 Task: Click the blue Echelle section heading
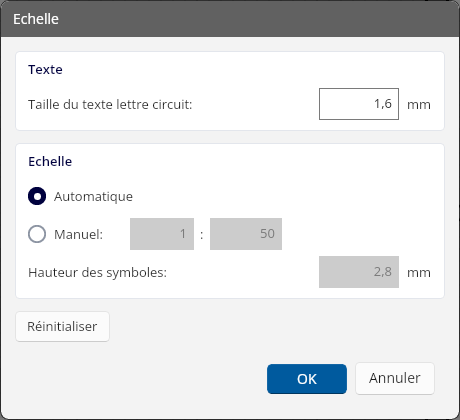pyautogui.click(x=50, y=162)
